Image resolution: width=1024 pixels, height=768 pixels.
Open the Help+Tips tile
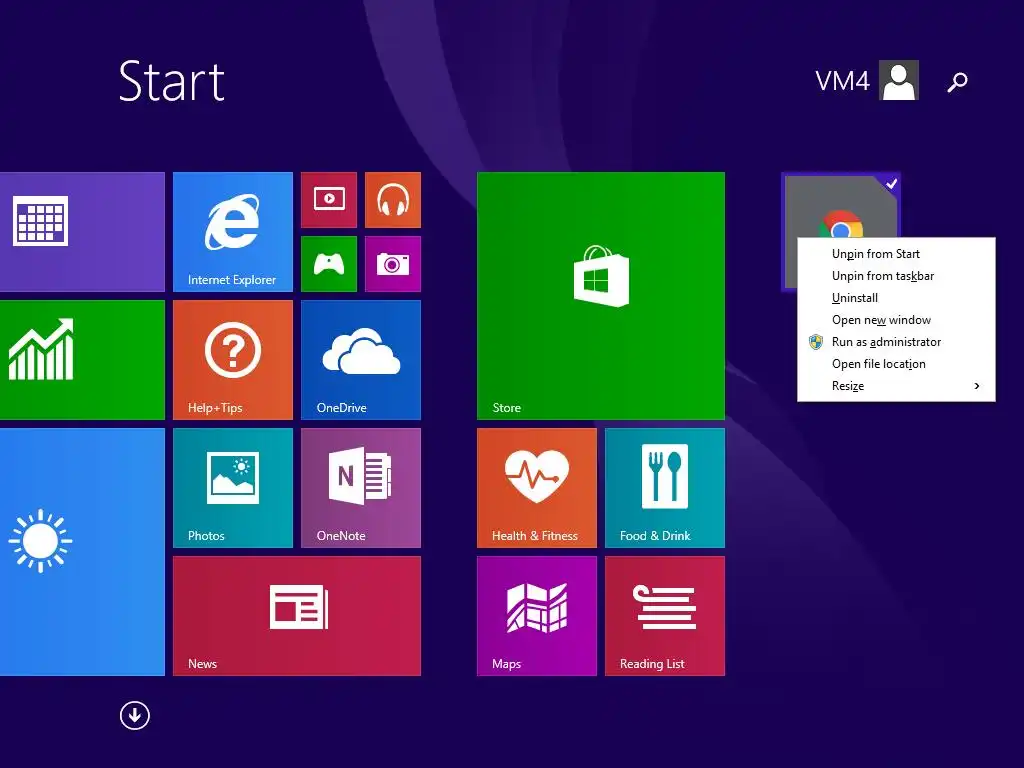(232, 360)
